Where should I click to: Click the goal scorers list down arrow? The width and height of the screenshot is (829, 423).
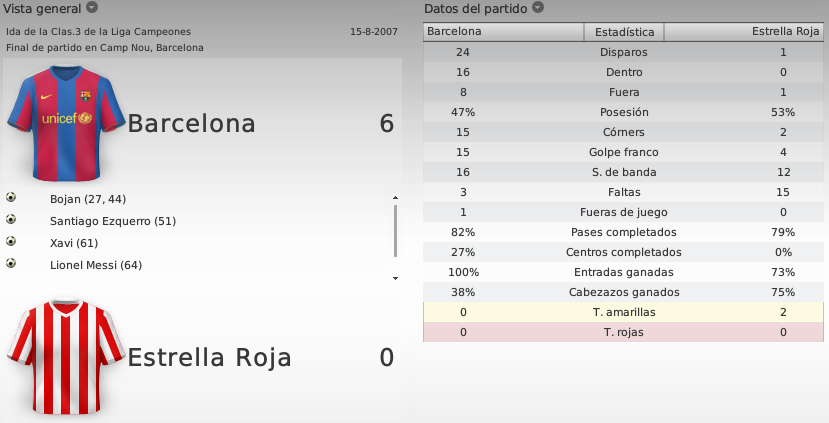[395, 278]
